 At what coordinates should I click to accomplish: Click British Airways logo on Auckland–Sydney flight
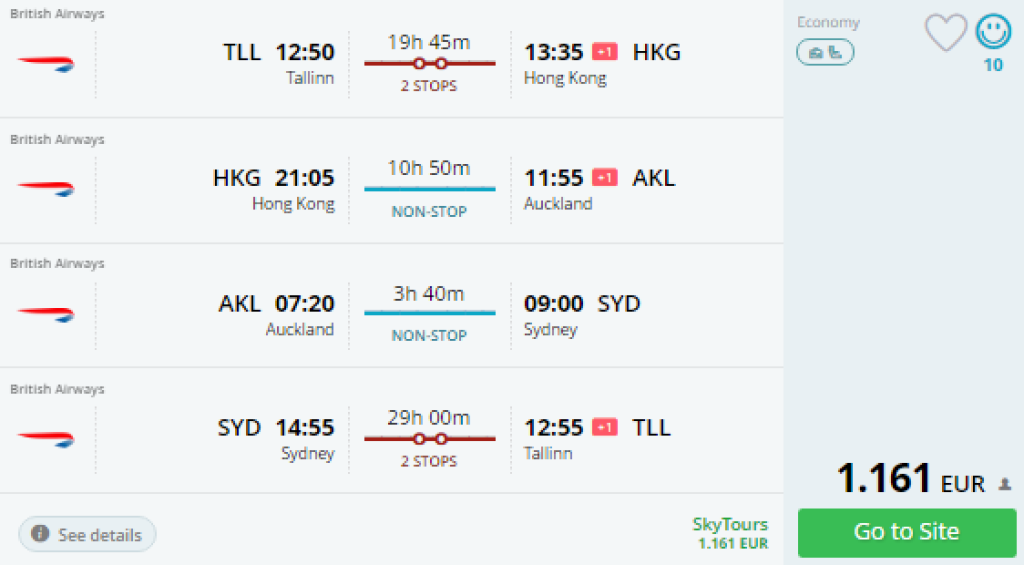tap(46, 313)
